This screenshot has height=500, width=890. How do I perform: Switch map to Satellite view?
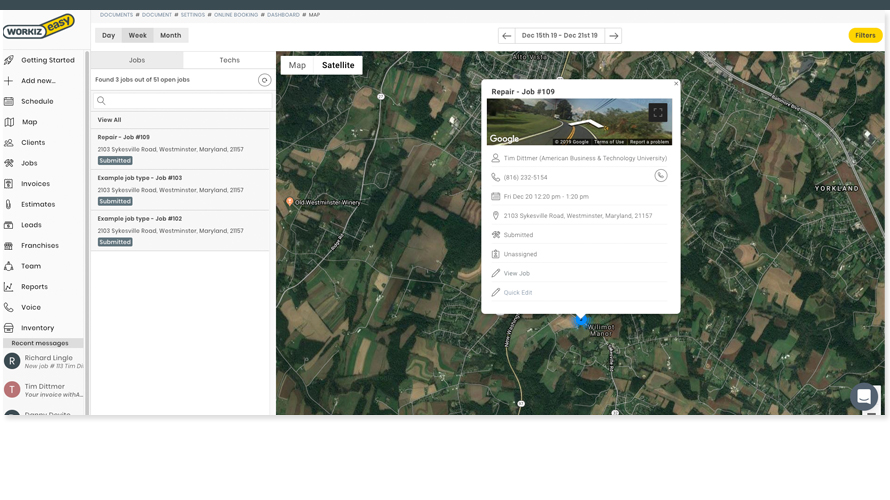(x=338, y=65)
